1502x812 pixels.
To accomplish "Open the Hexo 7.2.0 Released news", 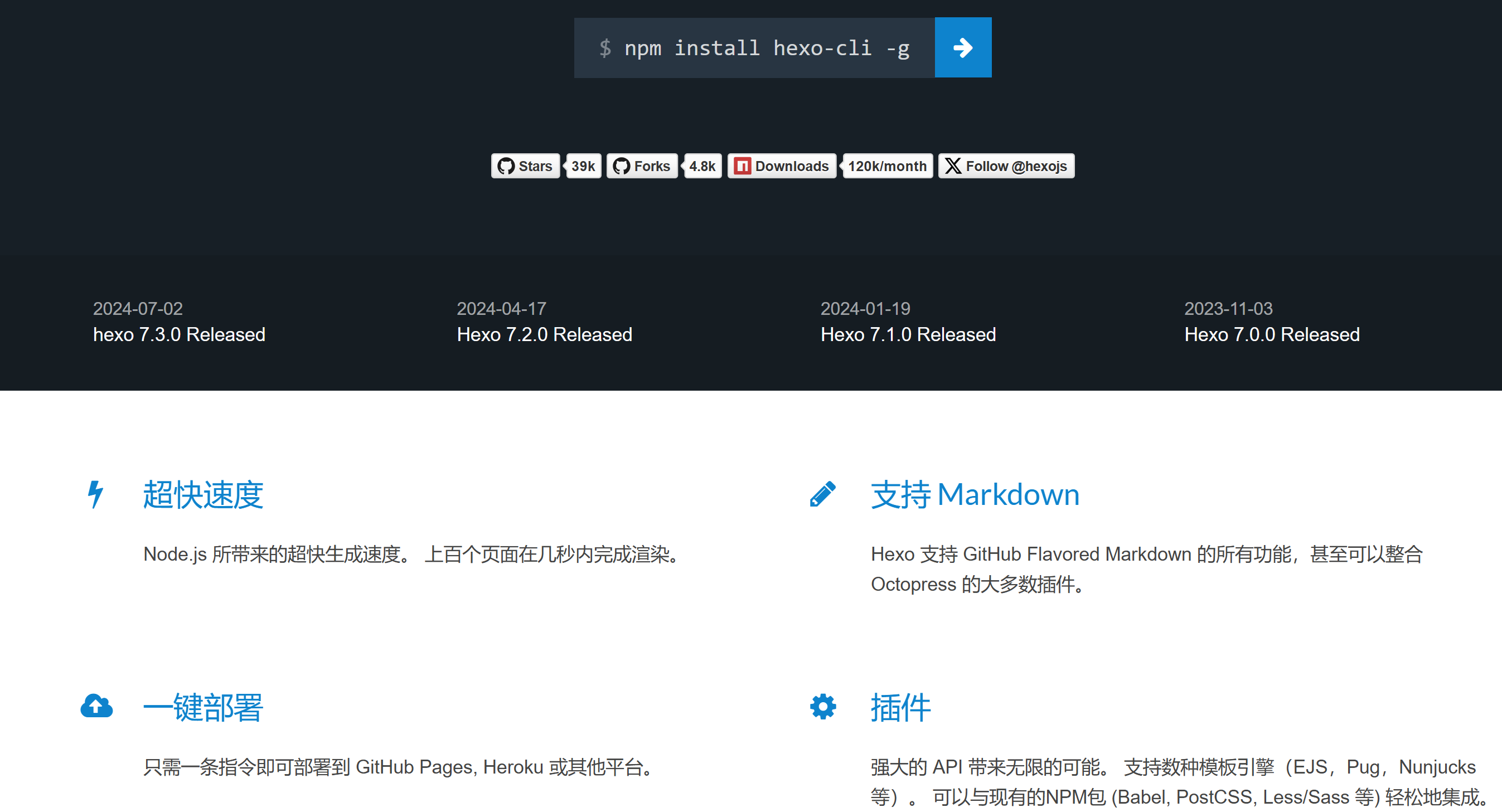I will (x=545, y=334).
